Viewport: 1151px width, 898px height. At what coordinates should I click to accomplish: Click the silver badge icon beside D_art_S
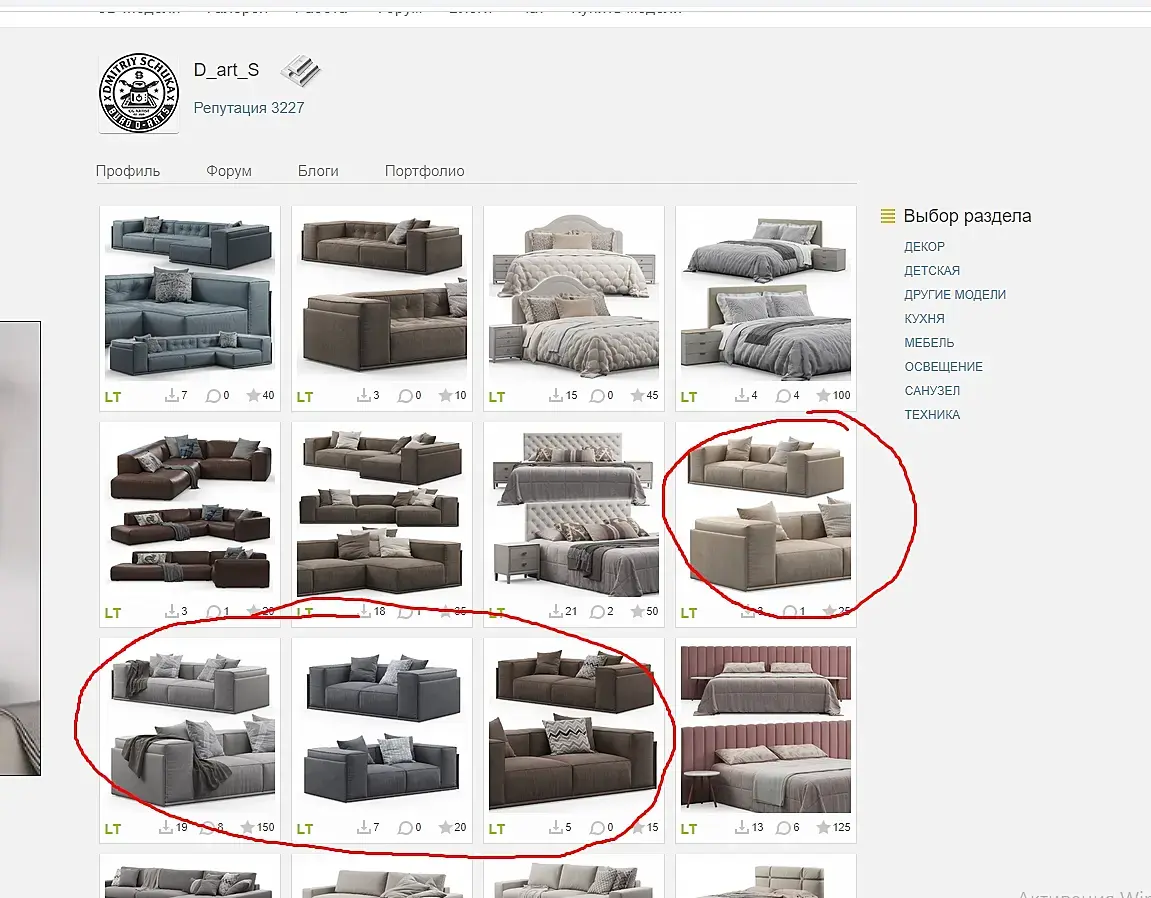coord(300,70)
